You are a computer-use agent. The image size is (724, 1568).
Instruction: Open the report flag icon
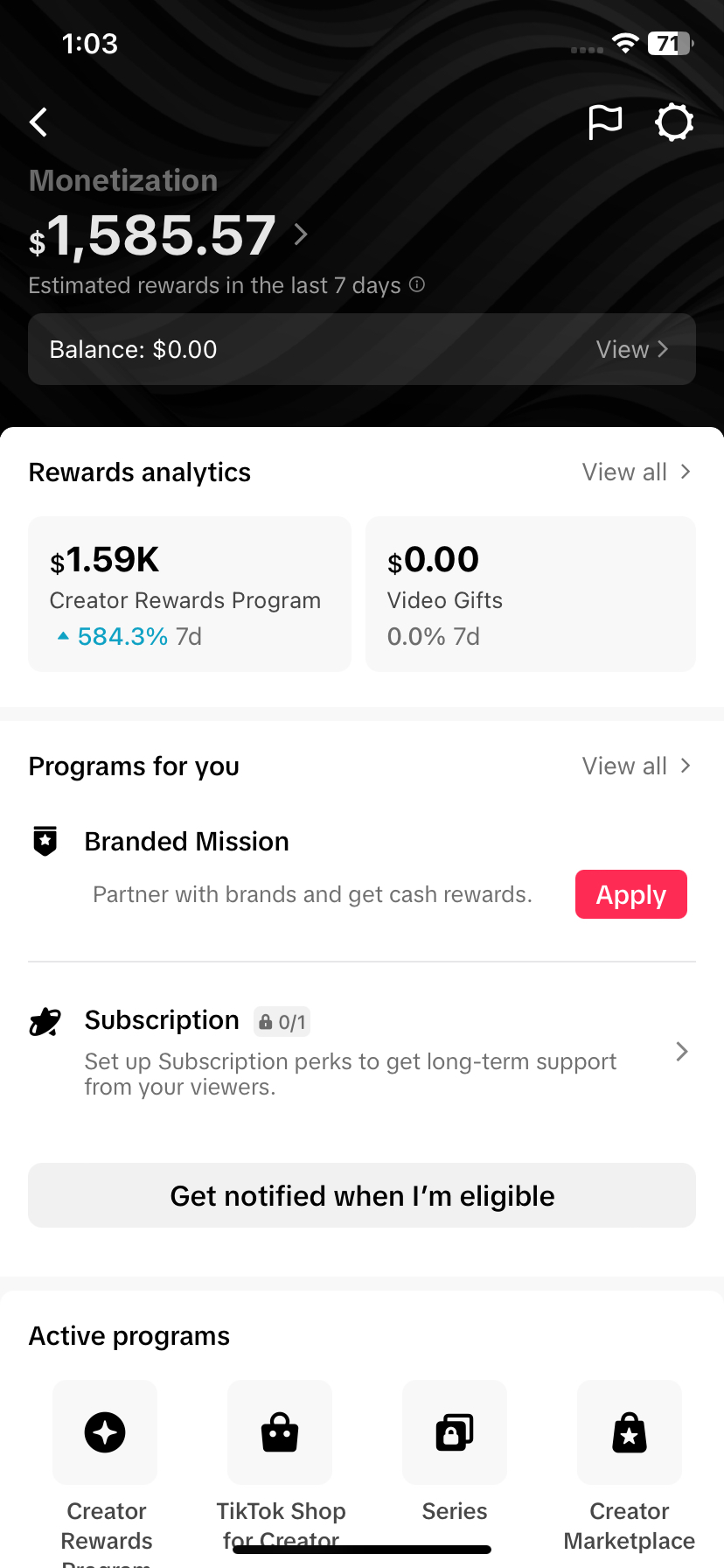pos(604,122)
